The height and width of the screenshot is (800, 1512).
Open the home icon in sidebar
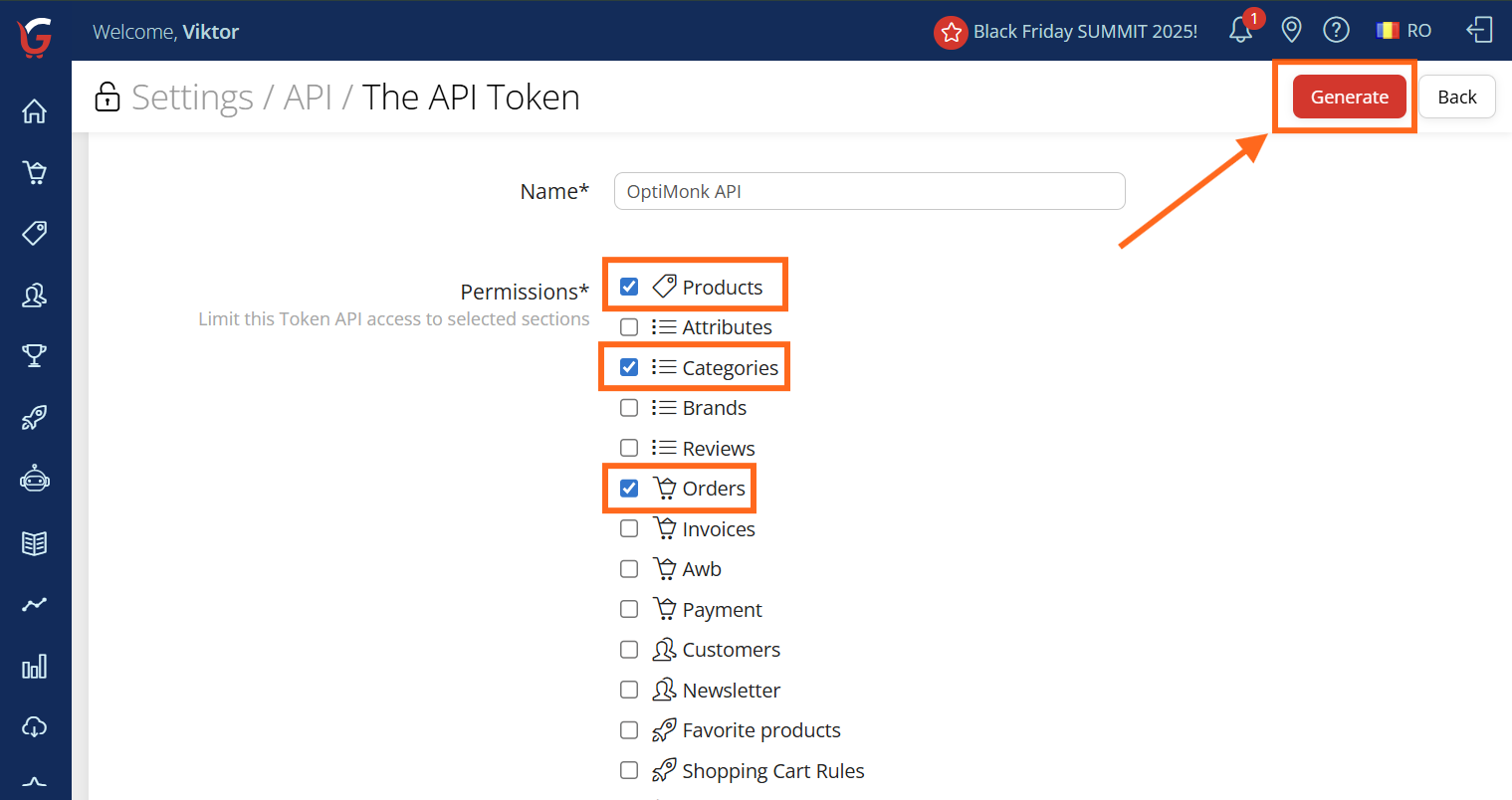tap(35, 110)
